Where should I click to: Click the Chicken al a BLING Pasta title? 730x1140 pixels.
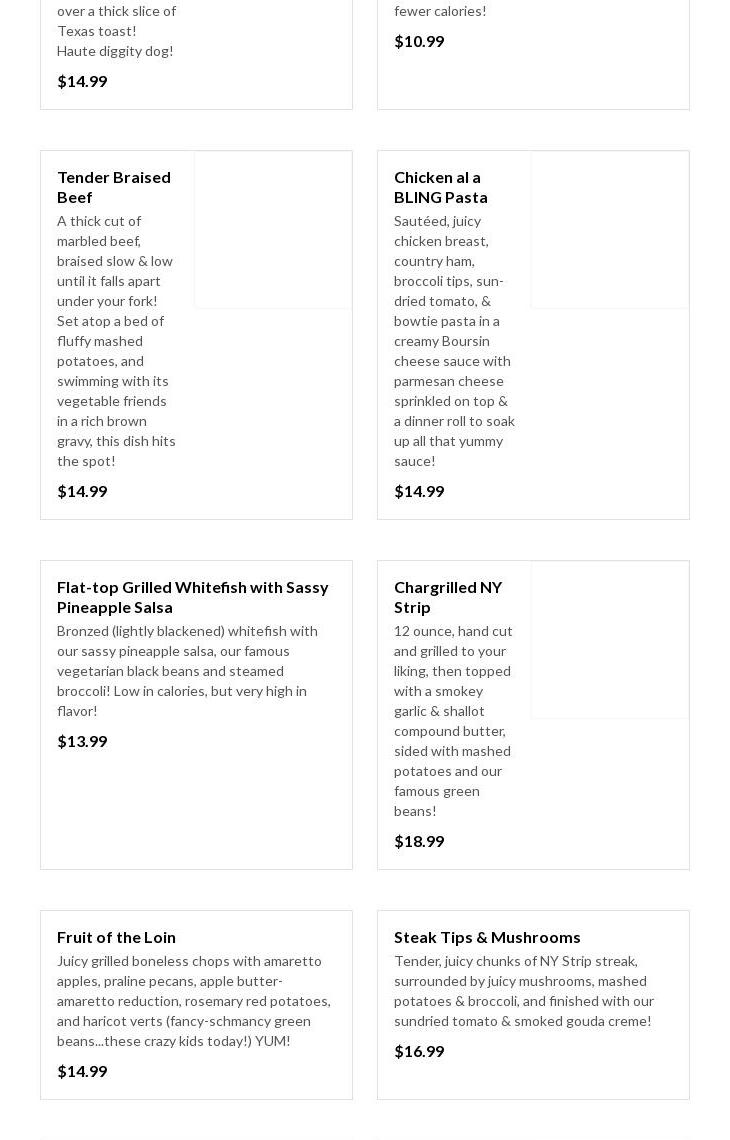point(440,187)
